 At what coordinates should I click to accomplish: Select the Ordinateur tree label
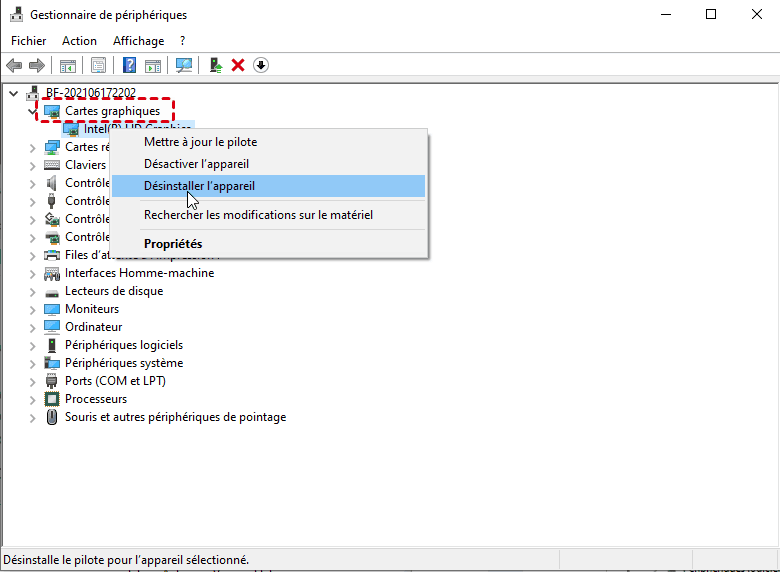point(94,327)
